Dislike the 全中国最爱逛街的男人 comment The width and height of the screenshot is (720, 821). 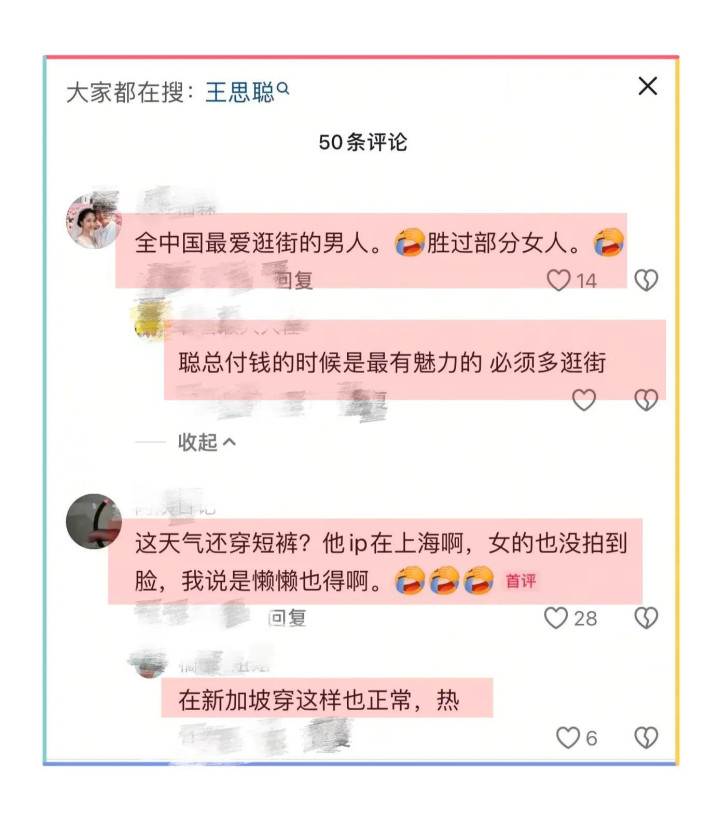(646, 280)
